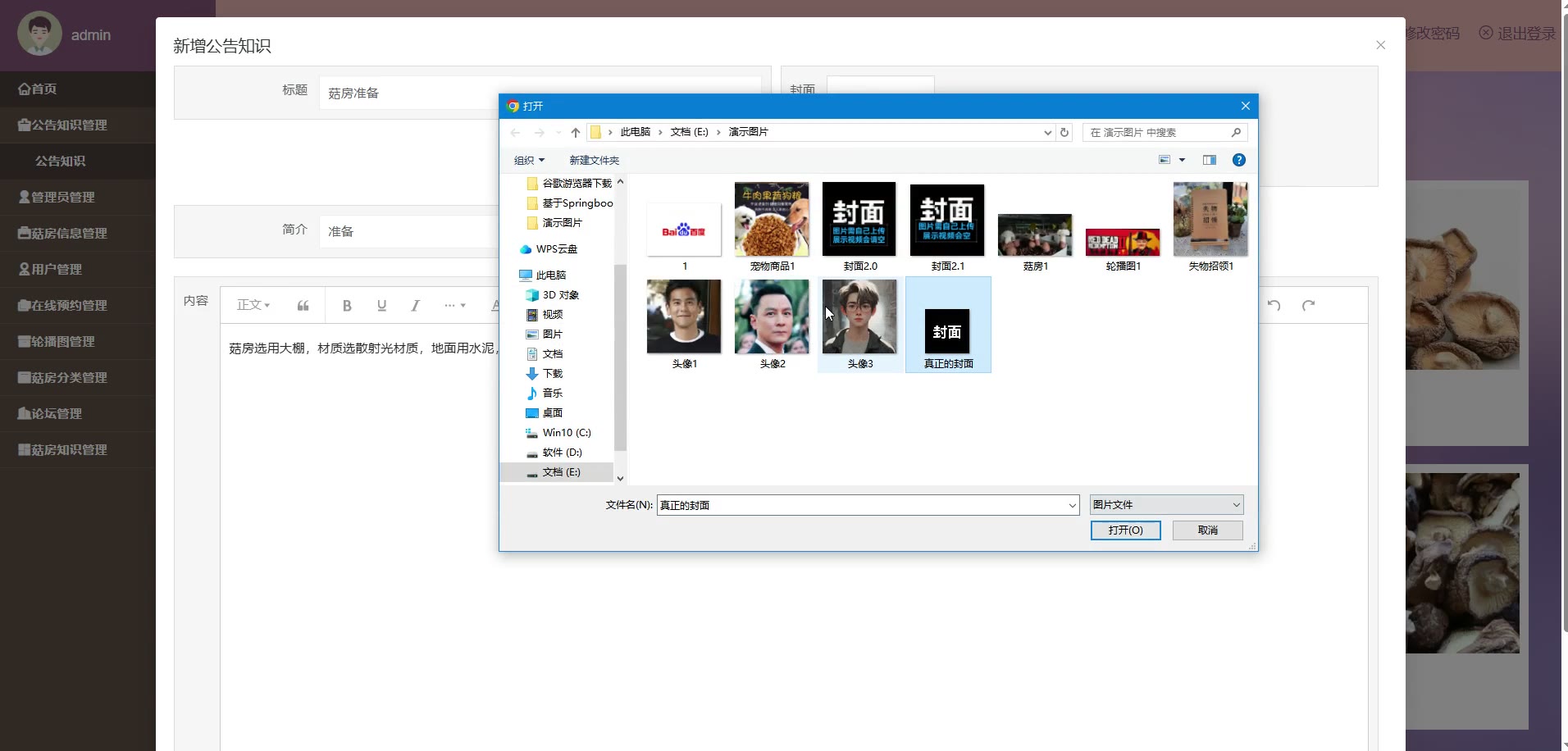The image size is (1568, 751).
Task: Open the 组织 menu
Action: tap(529, 160)
